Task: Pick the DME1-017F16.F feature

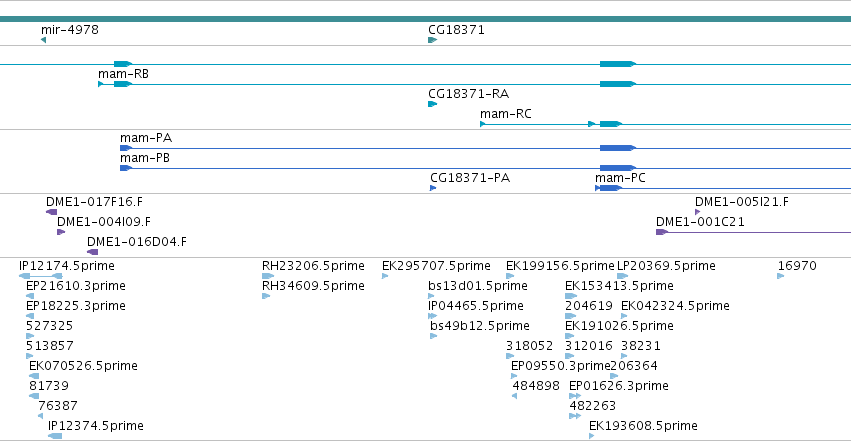Action: 52,212
